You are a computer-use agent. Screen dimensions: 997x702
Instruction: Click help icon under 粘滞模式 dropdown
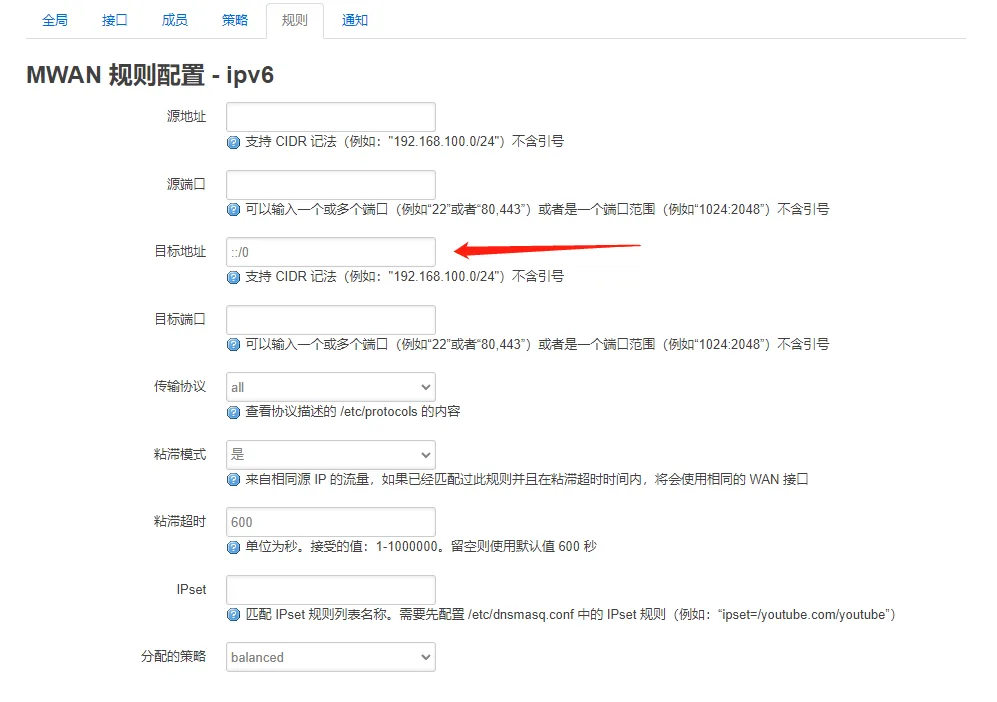pos(233,479)
